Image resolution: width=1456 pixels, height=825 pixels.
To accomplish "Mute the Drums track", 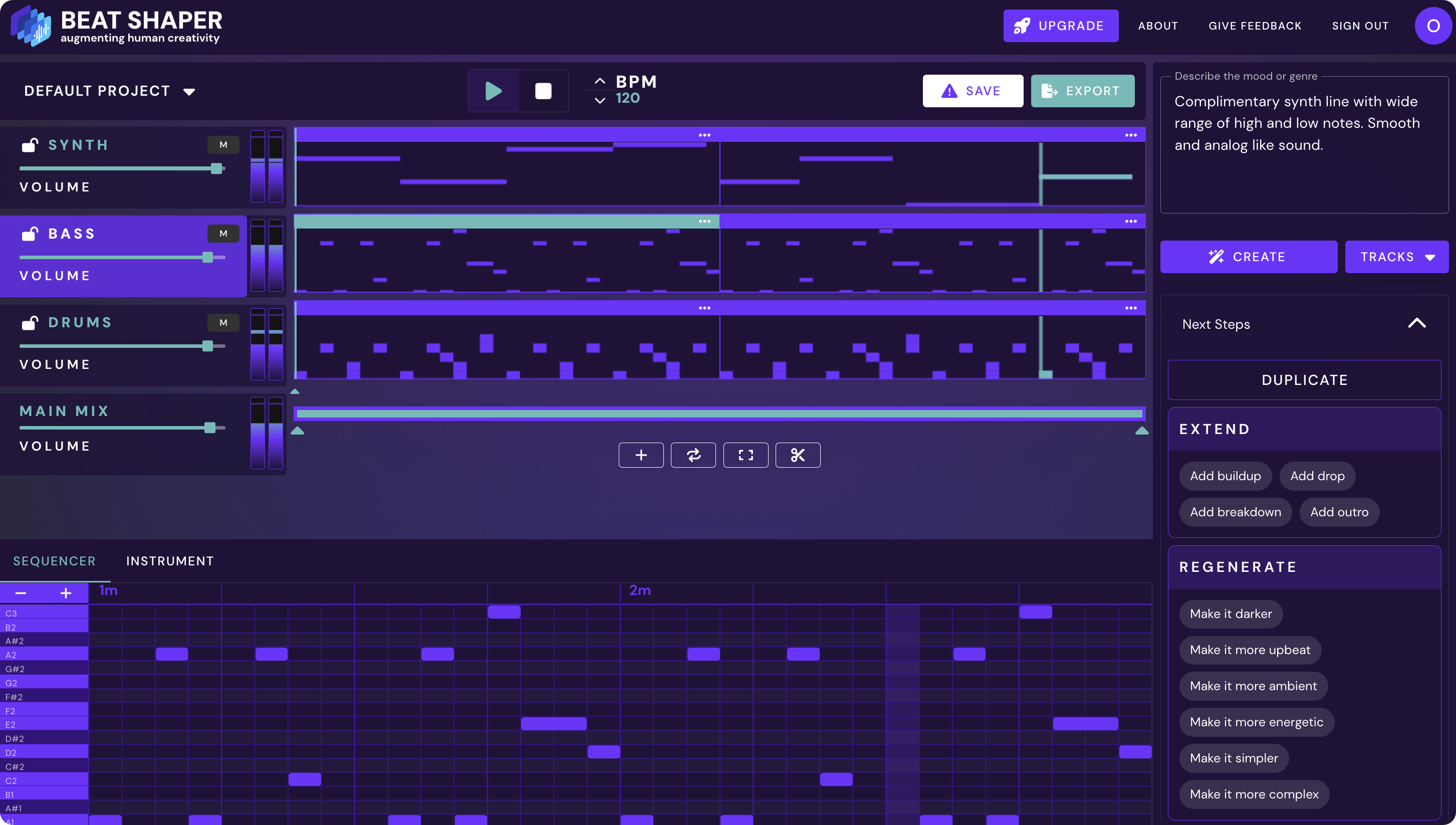I will click(x=223, y=322).
